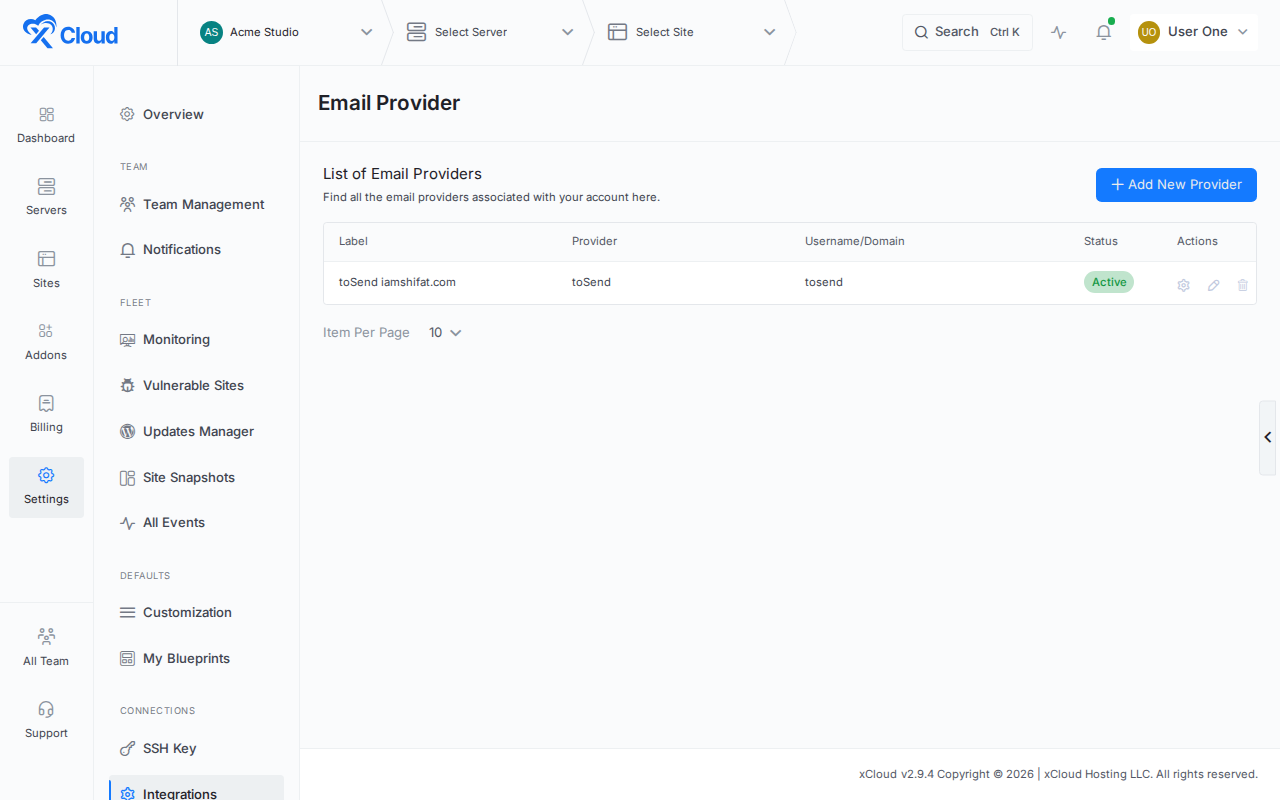Click the settings gear for toSend provider

(1183, 285)
